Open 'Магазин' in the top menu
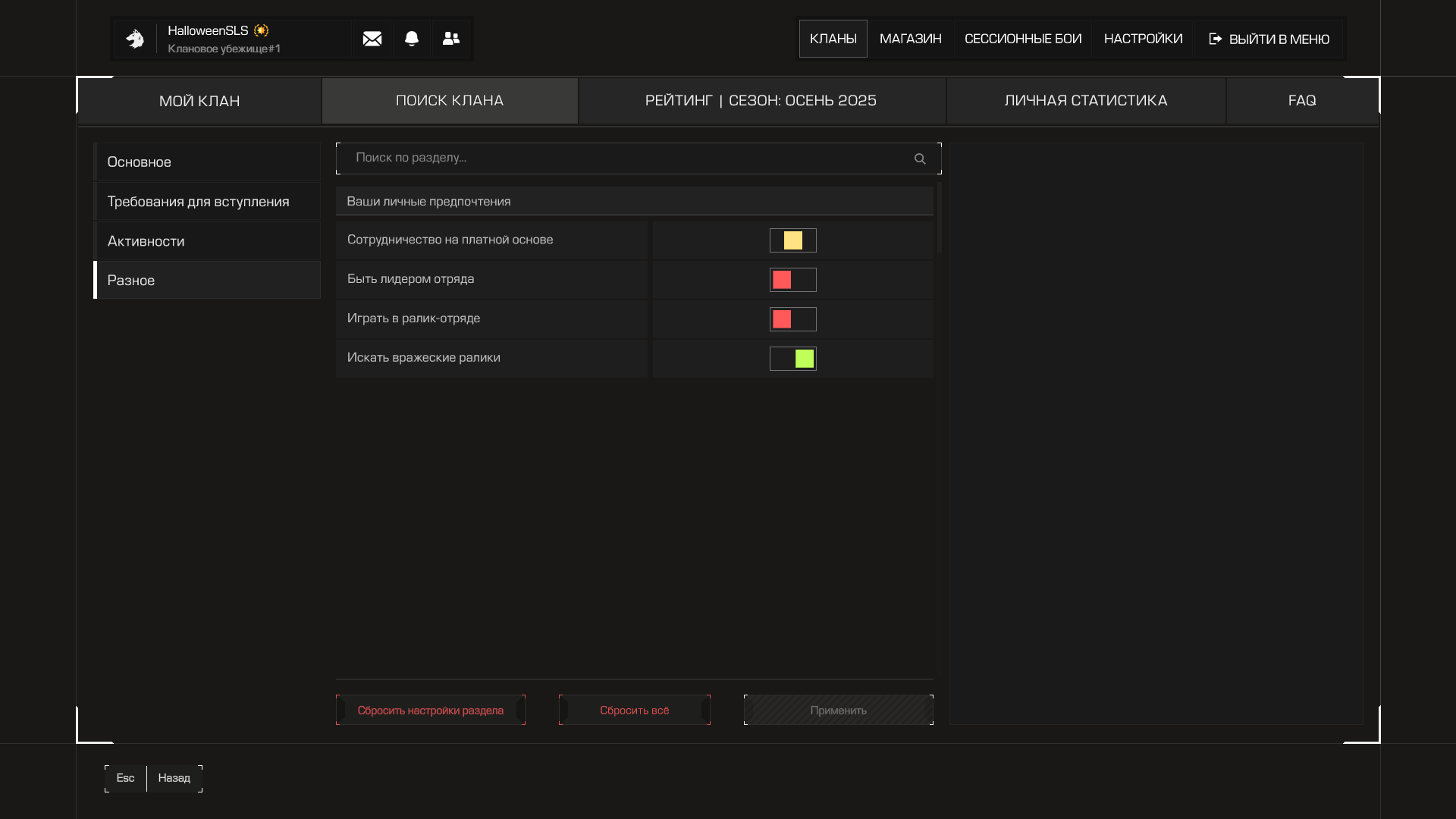Screen dimensions: 1456x819 [x=910, y=39]
